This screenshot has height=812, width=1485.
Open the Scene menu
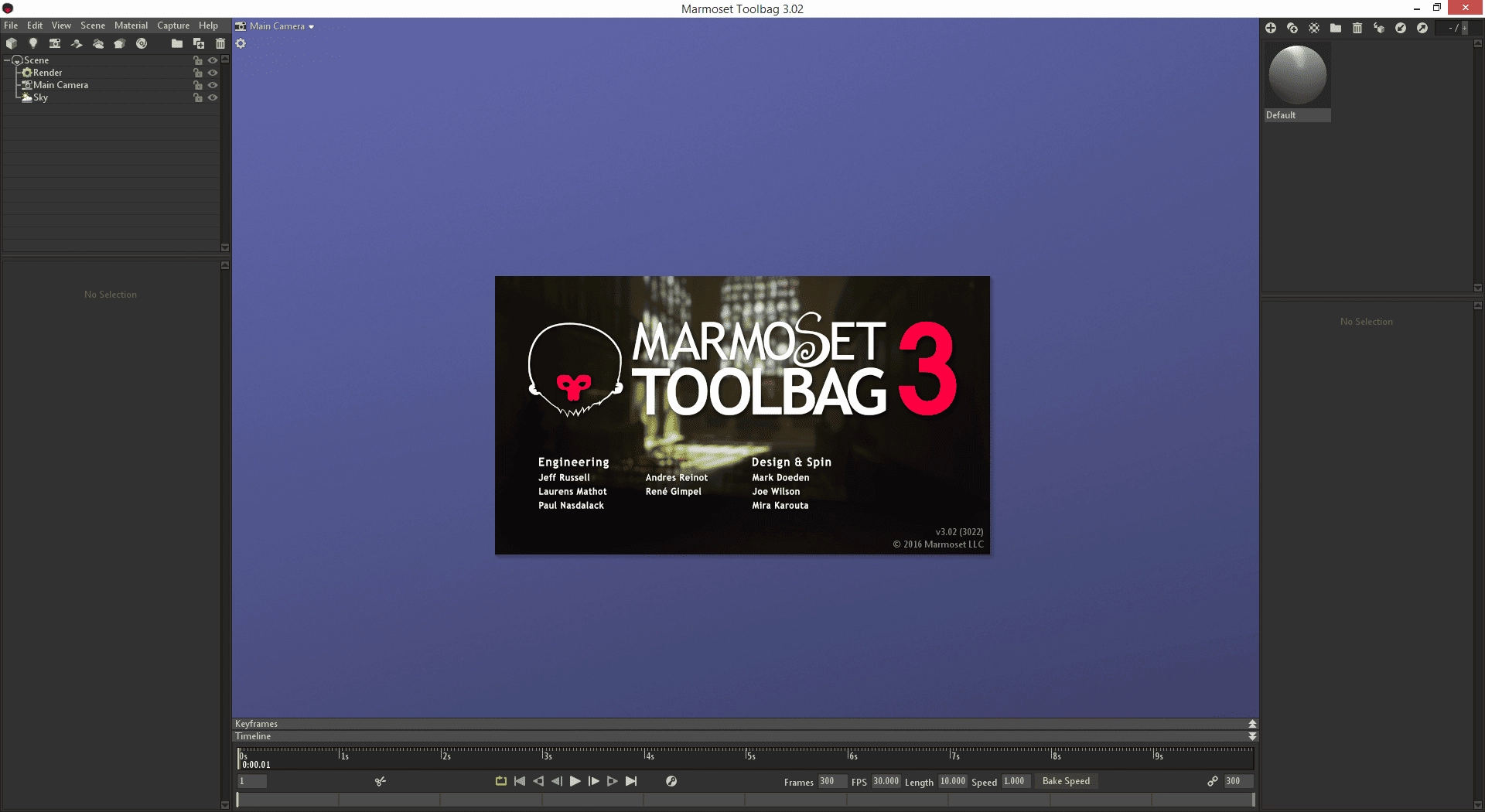[93, 26]
